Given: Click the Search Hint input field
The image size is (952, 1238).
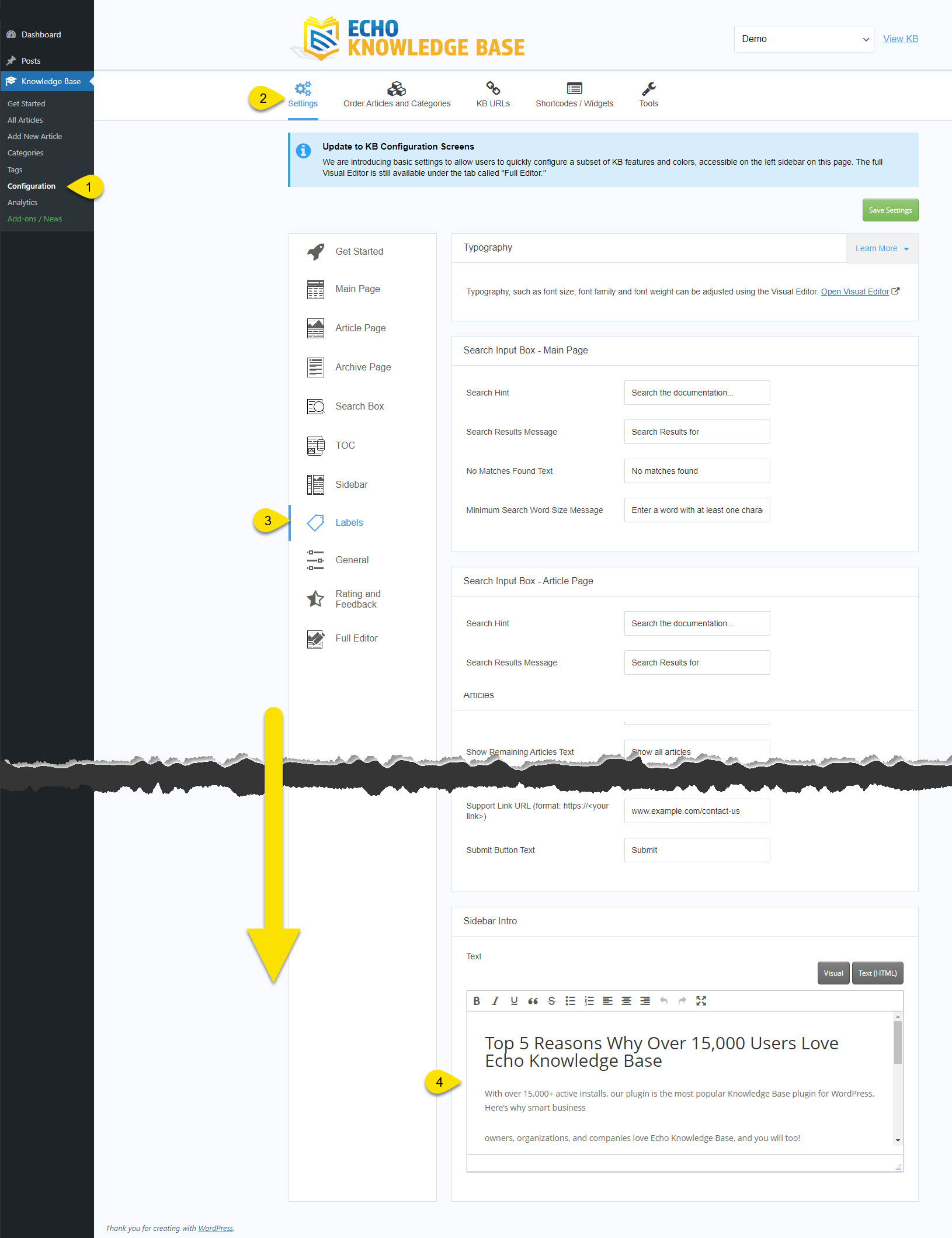Looking at the screenshot, I should coord(696,393).
